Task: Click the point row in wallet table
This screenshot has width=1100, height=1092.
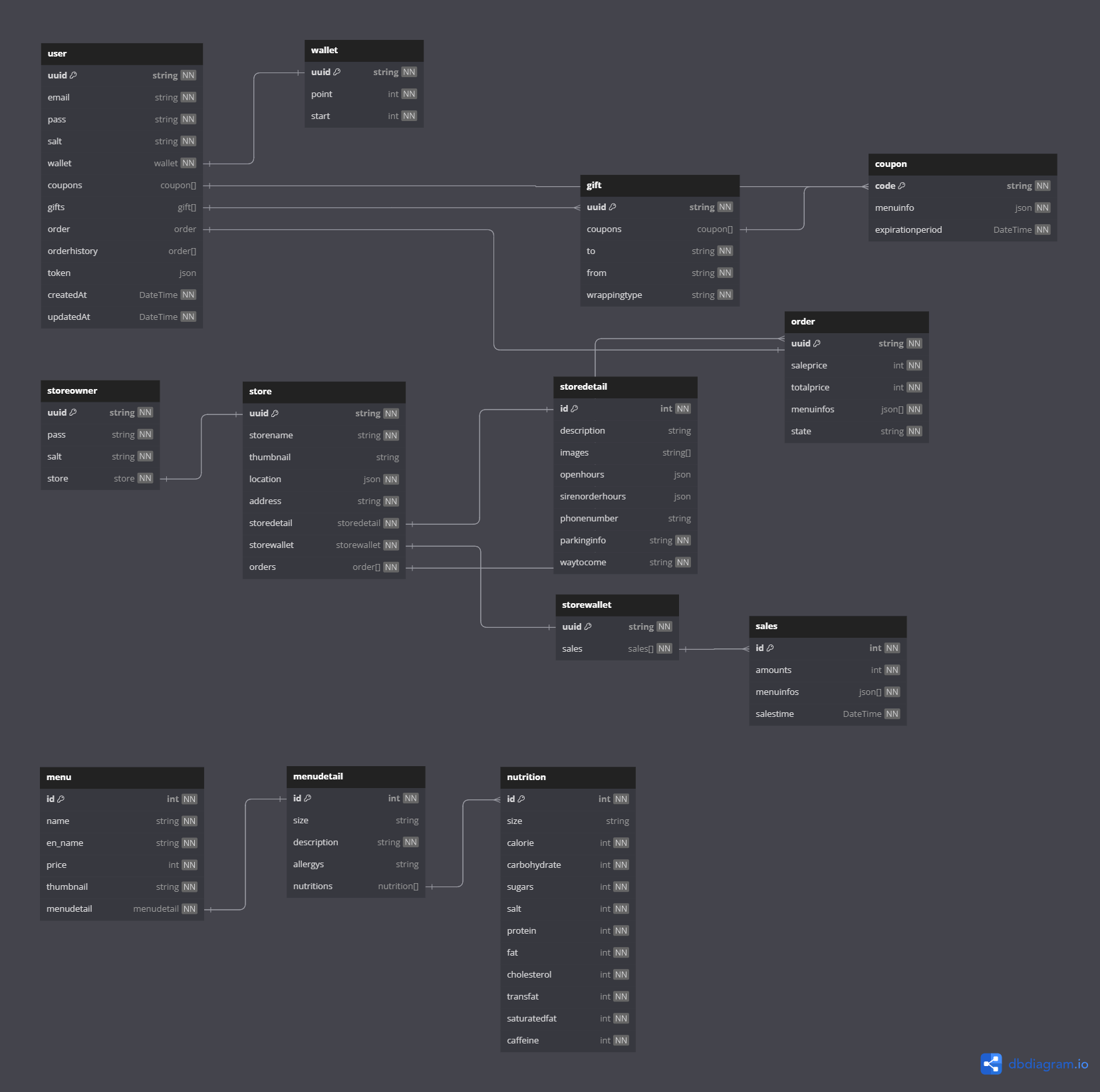Action: [364, 94]
